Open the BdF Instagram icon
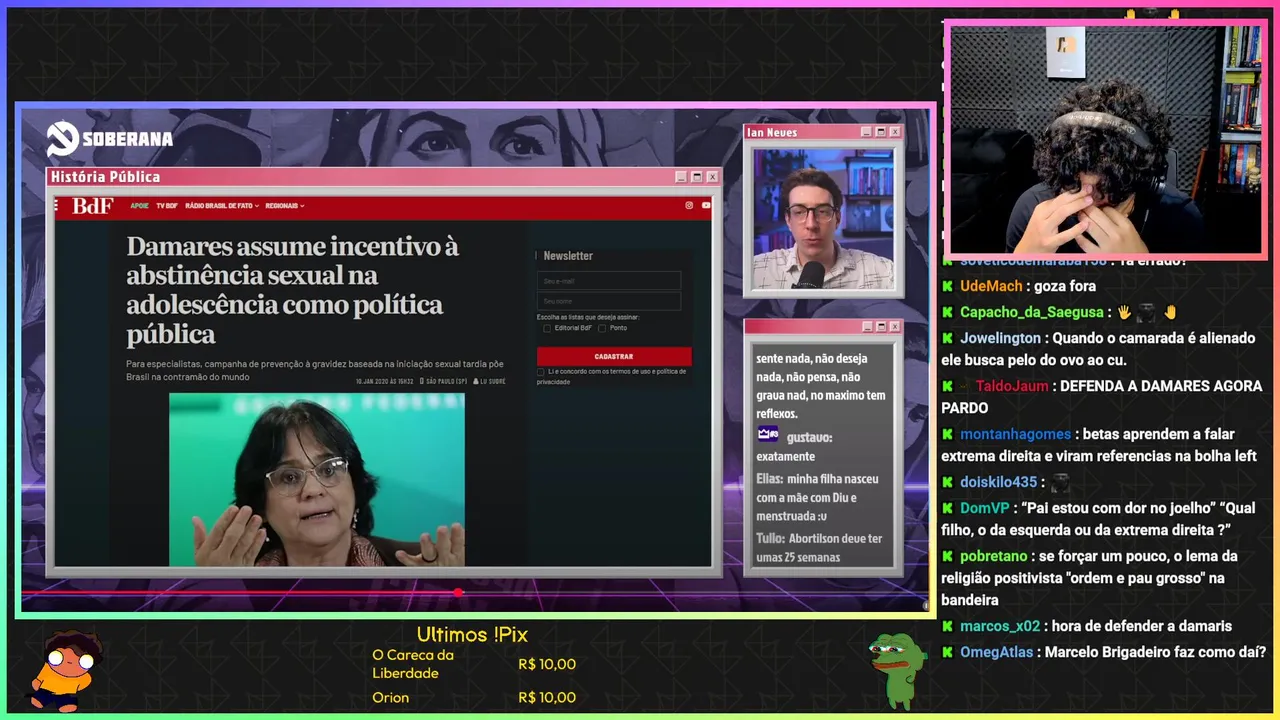 tap(689, 206)
